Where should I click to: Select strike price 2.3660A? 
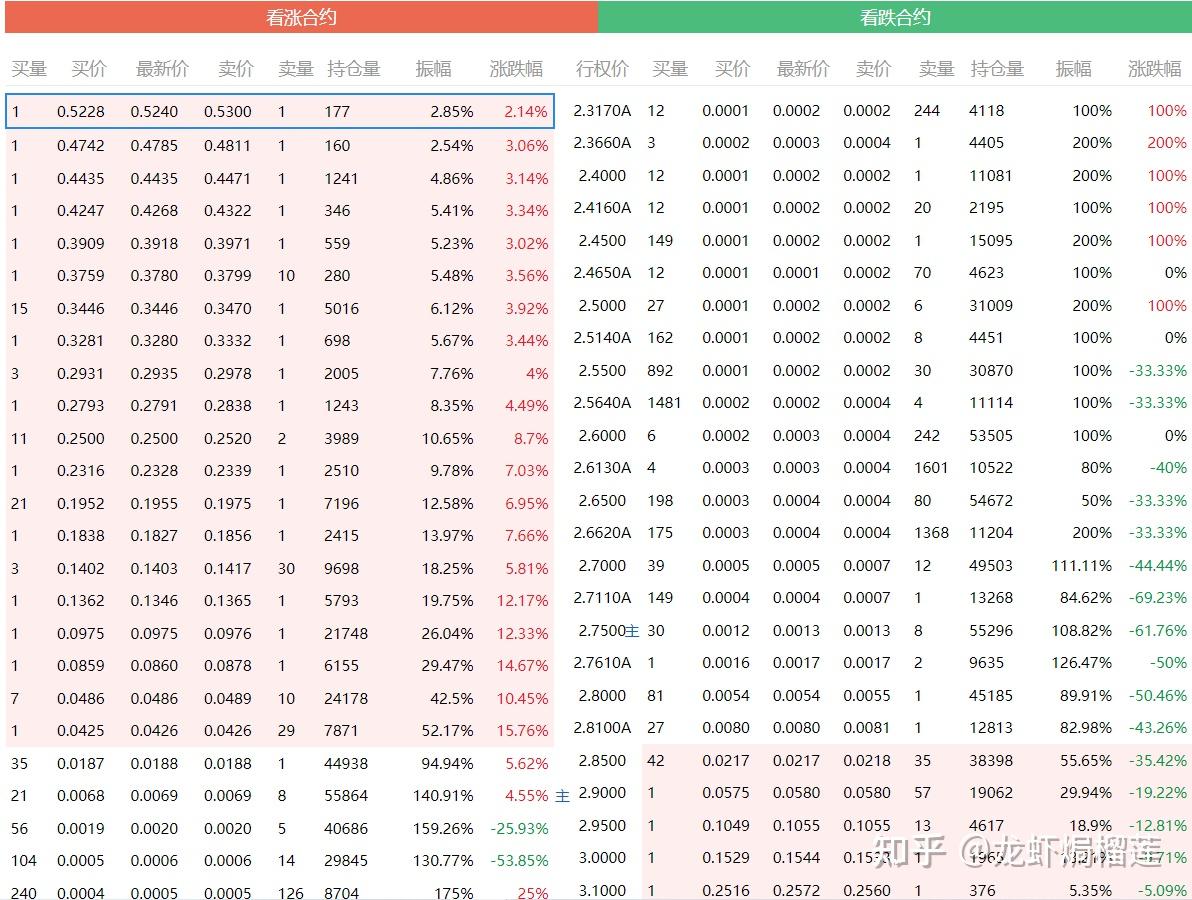[602, 143]
